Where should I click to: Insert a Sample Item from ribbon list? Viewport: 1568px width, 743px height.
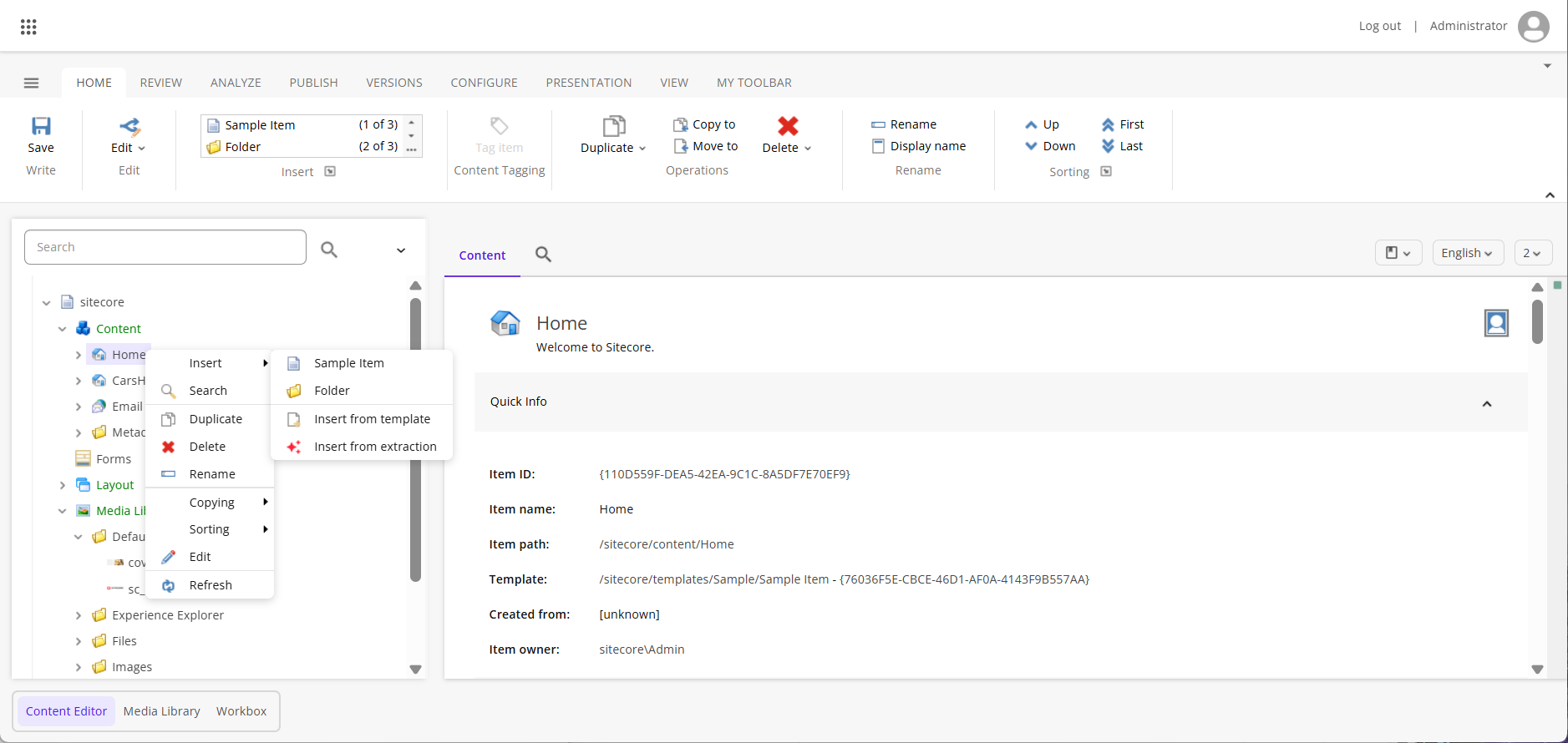tap(302, 124)
